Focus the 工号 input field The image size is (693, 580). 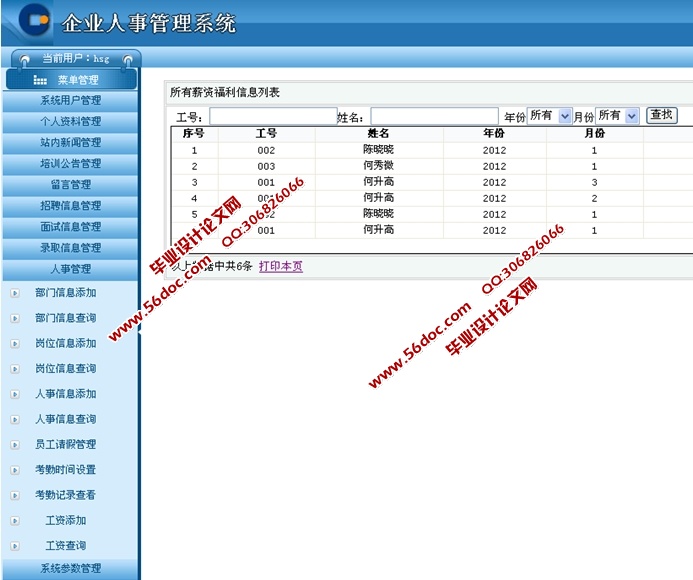point(272,117)
